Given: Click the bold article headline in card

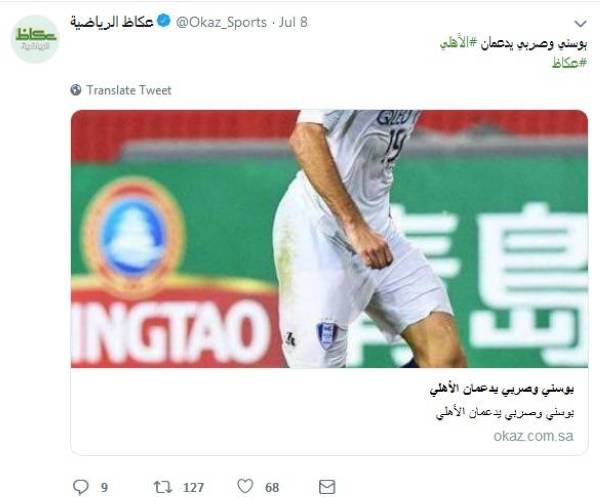Looking at the screenshot, I should tap(502, 389).
